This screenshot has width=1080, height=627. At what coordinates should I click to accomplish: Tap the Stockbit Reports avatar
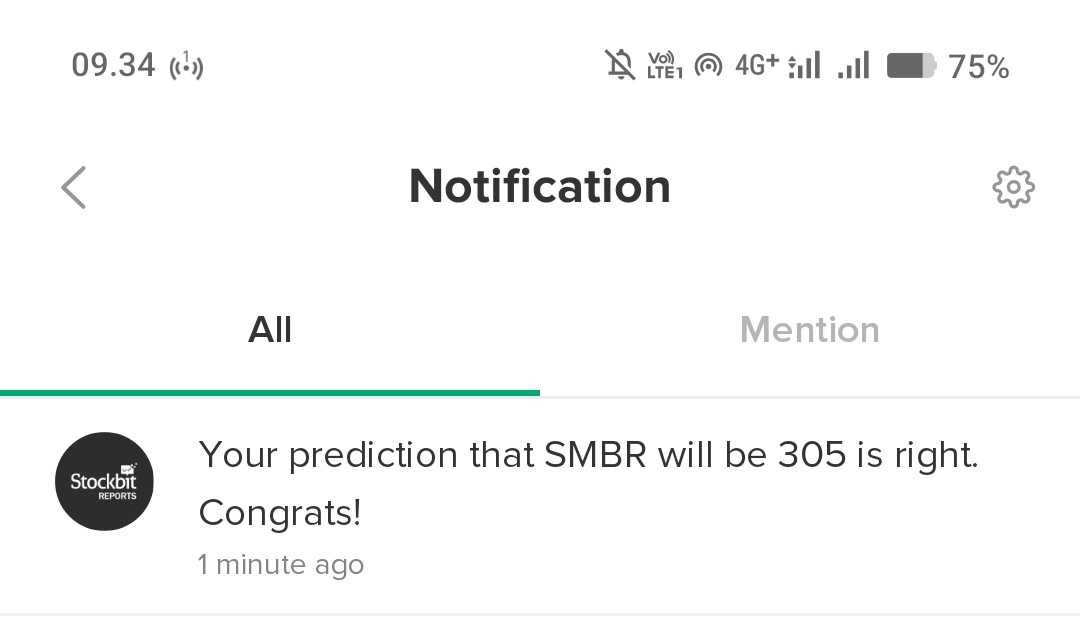click(104, 482)
